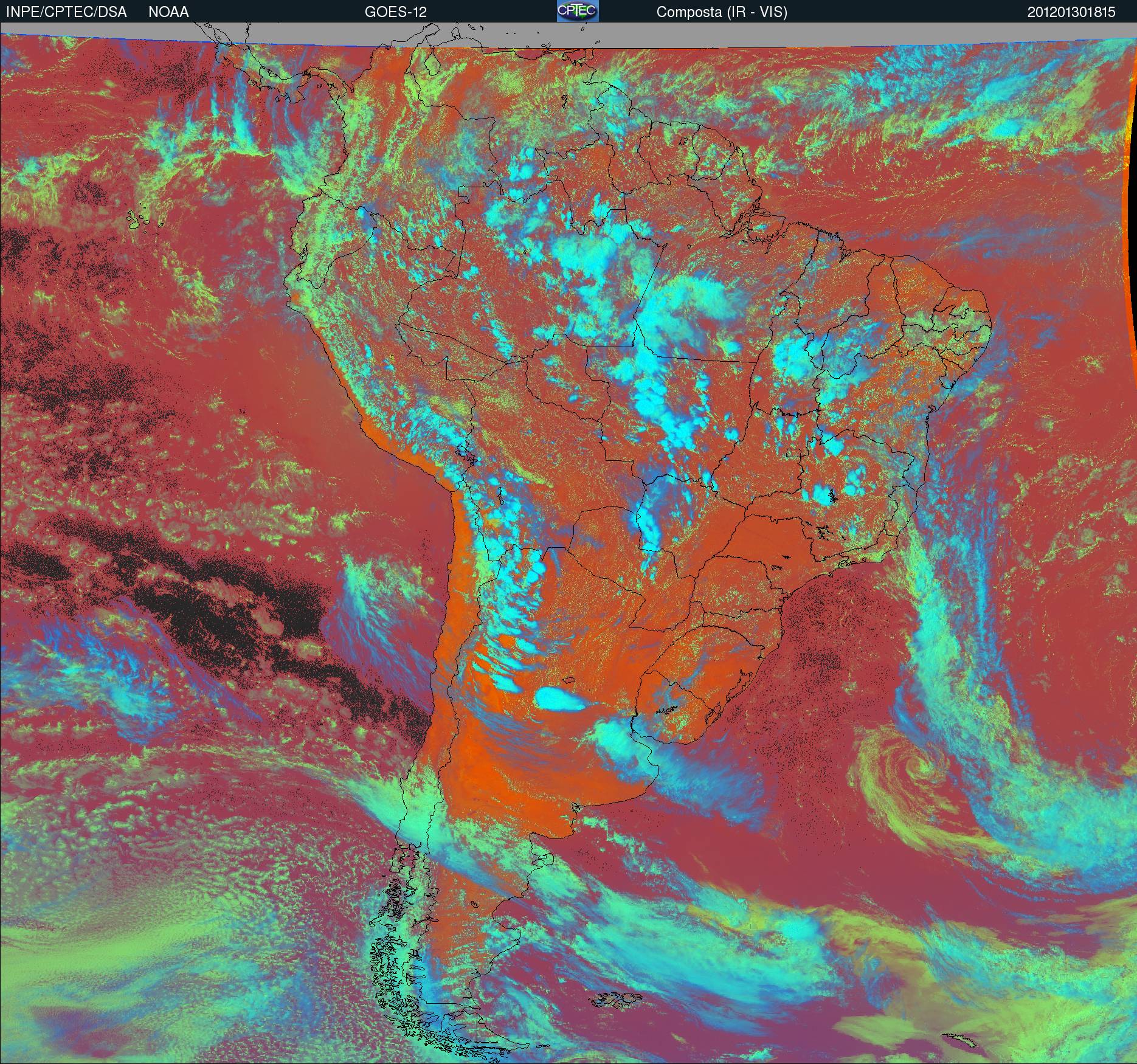Click the Composta (IR - VIS) title

click(722, 13)
